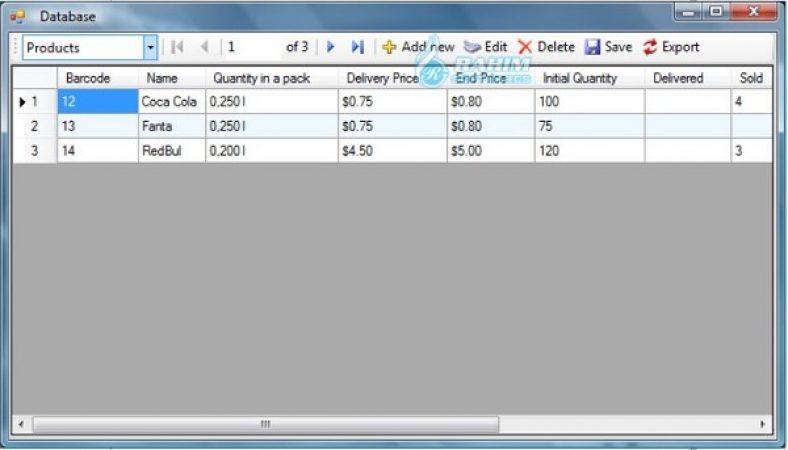Save changes with the Save button
The width and height of the screenshot is (788, 450).
608,47
